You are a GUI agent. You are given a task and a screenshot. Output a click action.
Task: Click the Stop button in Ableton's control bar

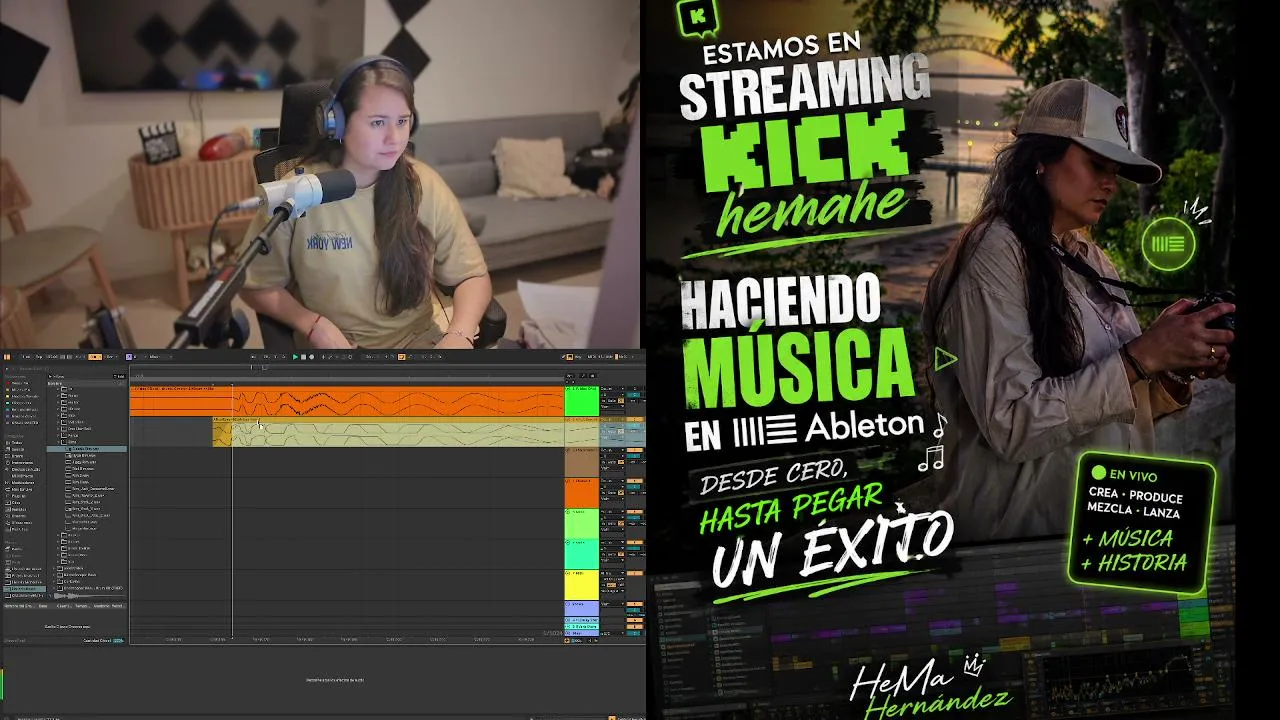click(x=304, y=357)
